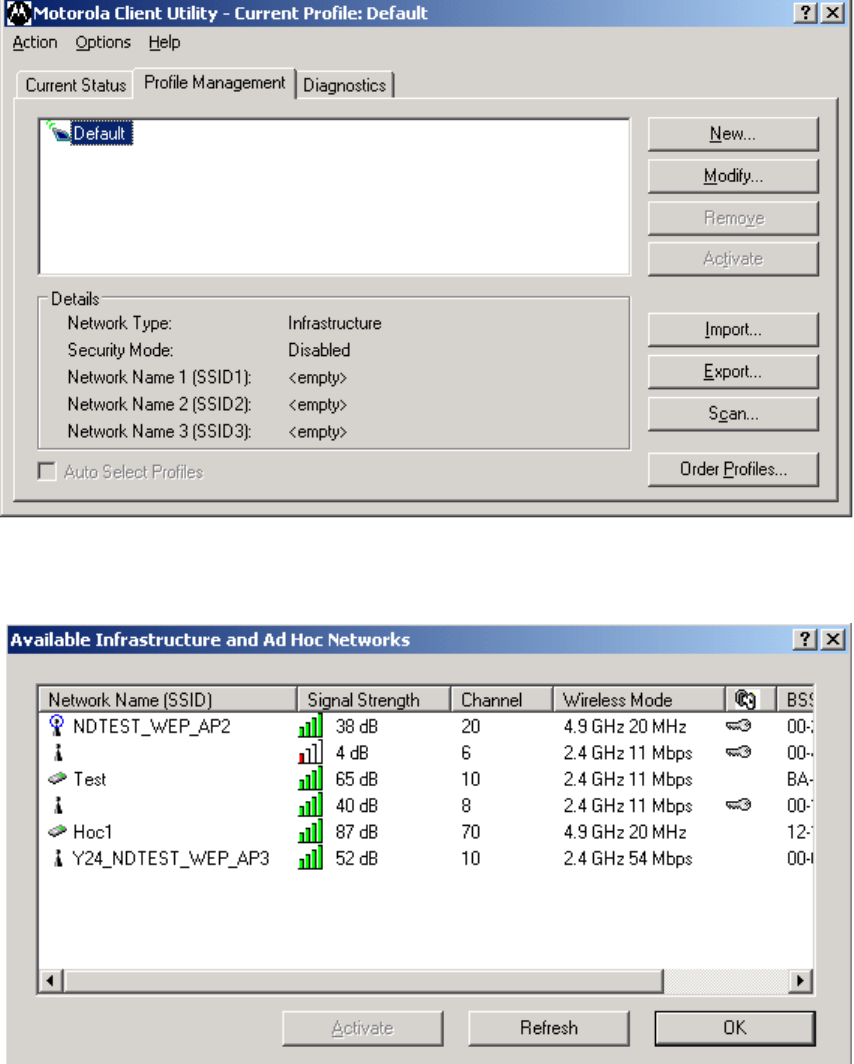Click the scrollbar right arrow
The height and width of the screenshot is (1064, 854).
click(x=800, y=981)
